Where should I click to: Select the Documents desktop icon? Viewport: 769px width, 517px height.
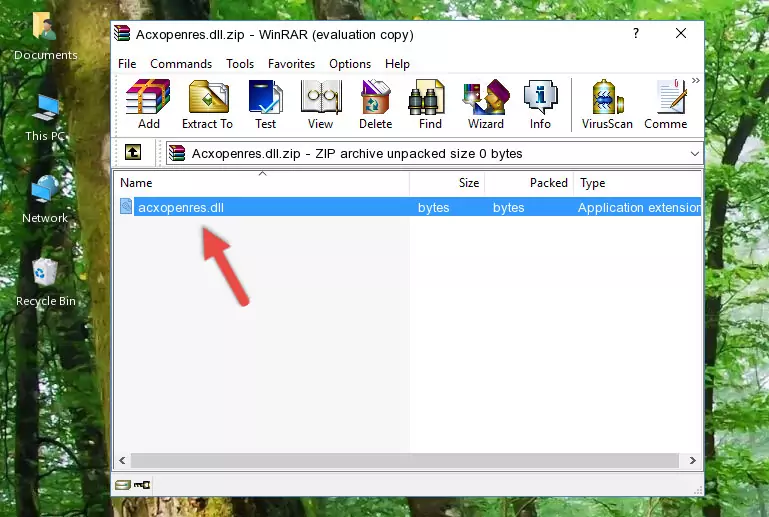(x=46, y=37)
